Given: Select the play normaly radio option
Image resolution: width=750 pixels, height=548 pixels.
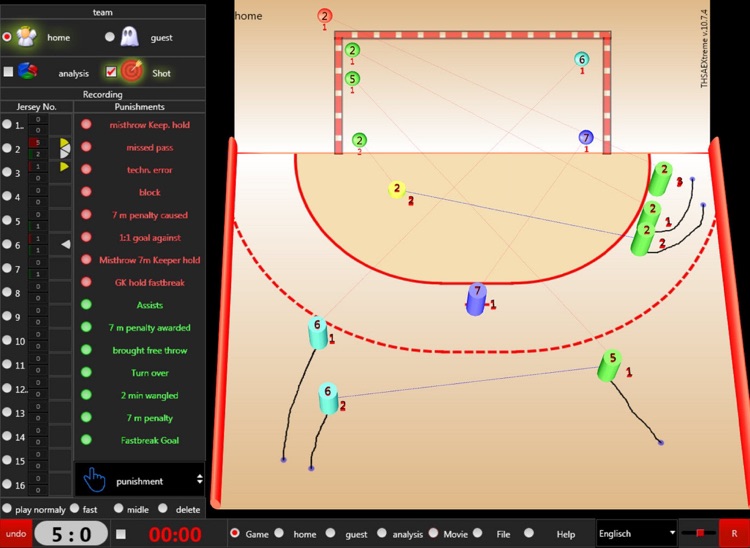Looking at the screenshot, I should [7, 508].
